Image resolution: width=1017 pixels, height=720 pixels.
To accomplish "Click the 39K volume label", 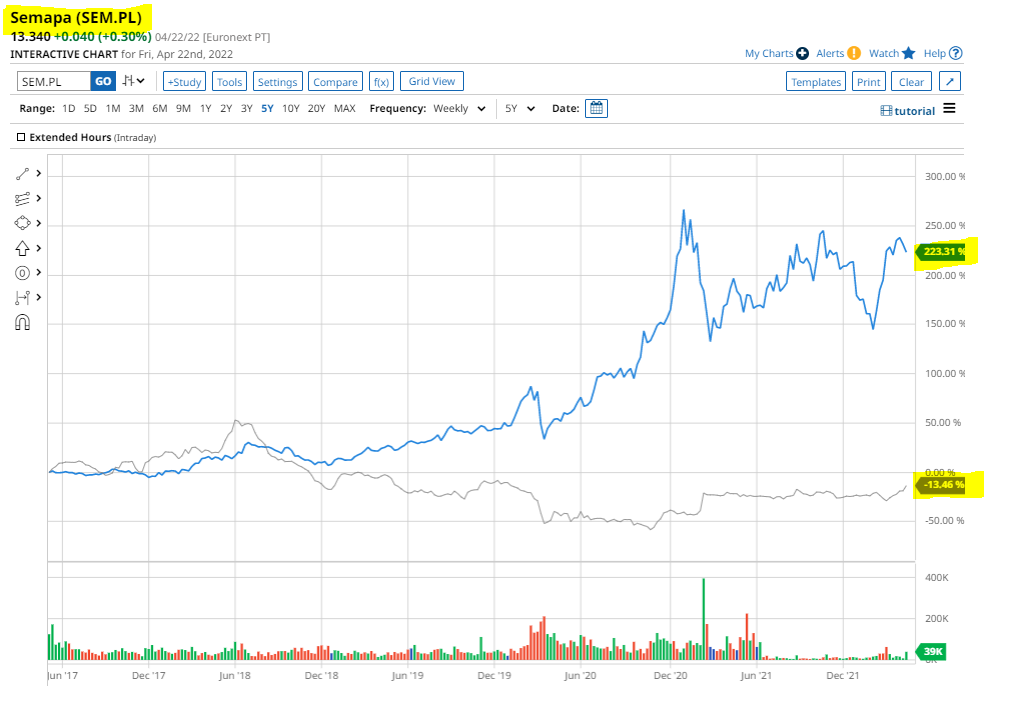I will click(931, 651).
